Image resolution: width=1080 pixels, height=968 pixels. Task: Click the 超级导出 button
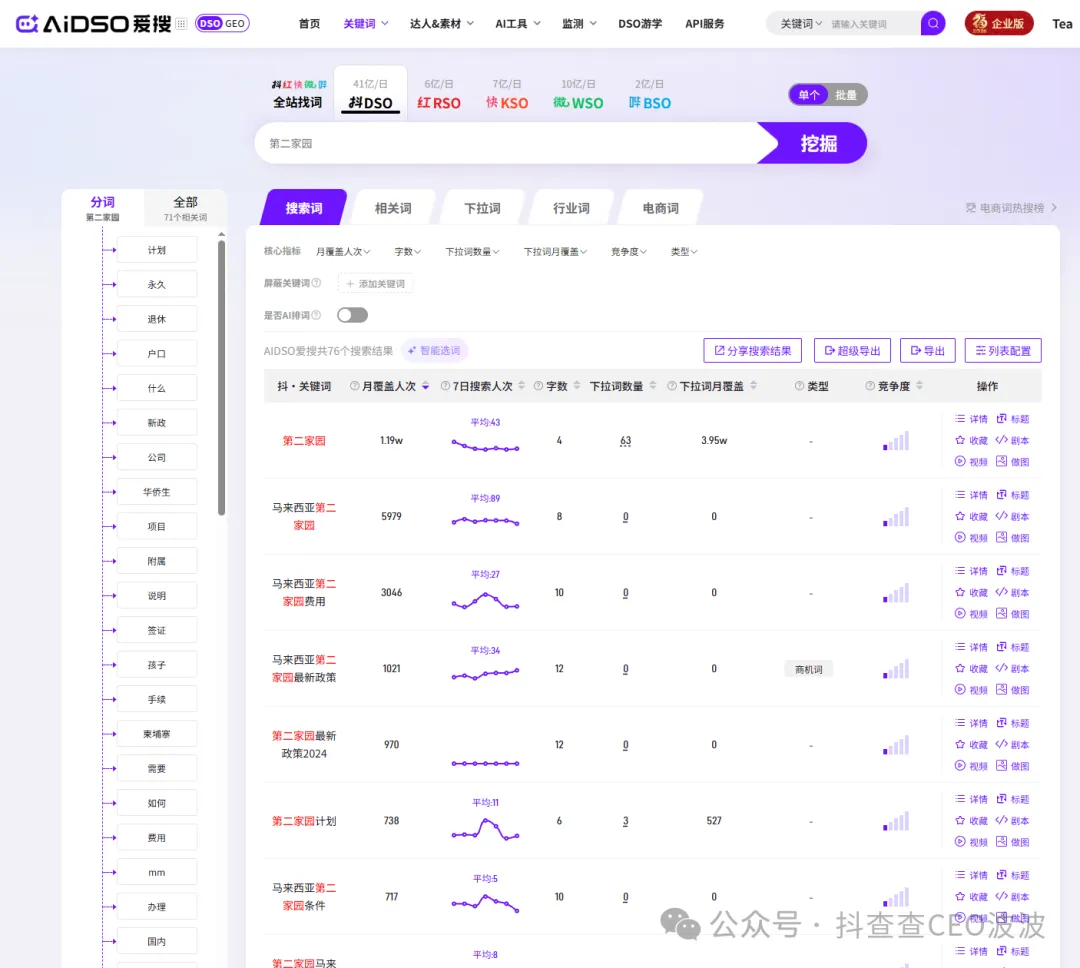click(852, 351)
